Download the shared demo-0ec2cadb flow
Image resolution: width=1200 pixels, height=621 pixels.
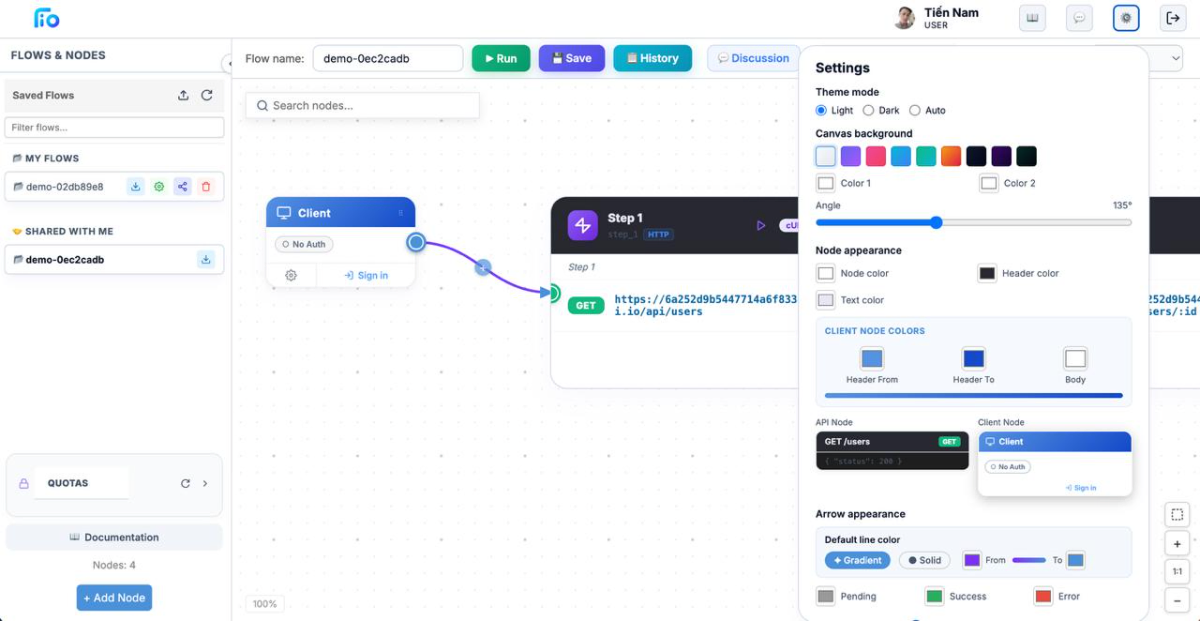(x=206, y=260)
